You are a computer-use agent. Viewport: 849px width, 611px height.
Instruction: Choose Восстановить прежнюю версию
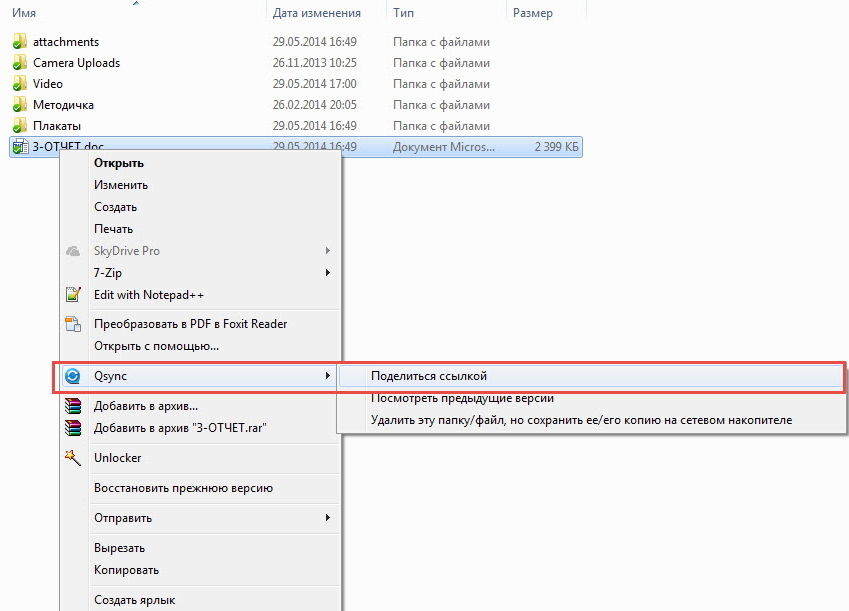(200, 488)
